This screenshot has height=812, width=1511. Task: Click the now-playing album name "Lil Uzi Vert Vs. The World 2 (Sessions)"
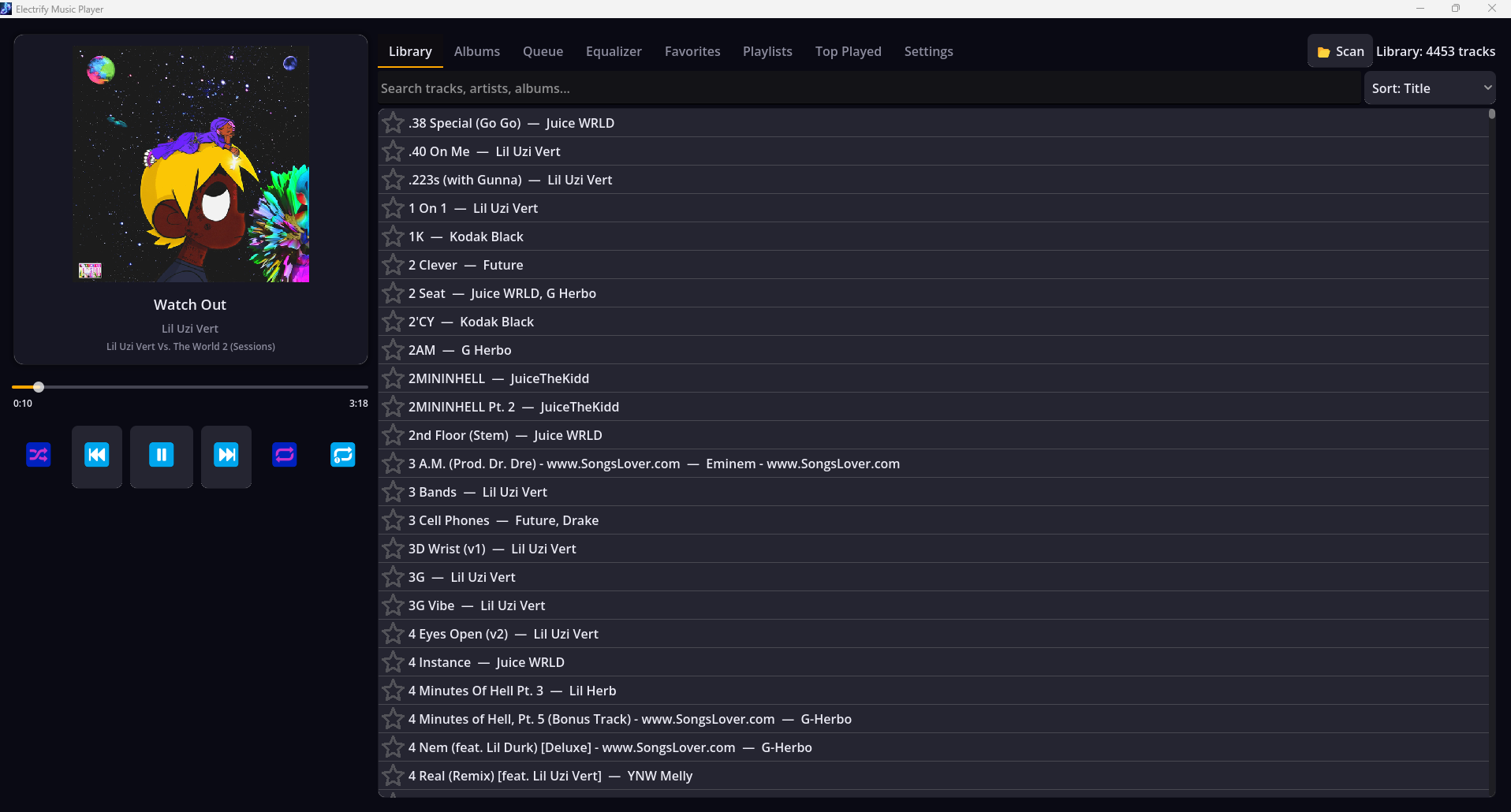(191, 346)
